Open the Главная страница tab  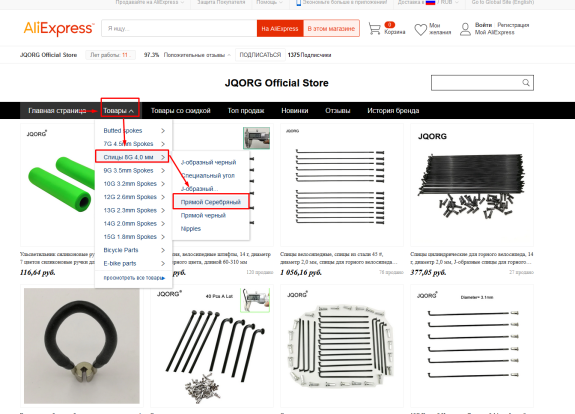tap(57, 111)
